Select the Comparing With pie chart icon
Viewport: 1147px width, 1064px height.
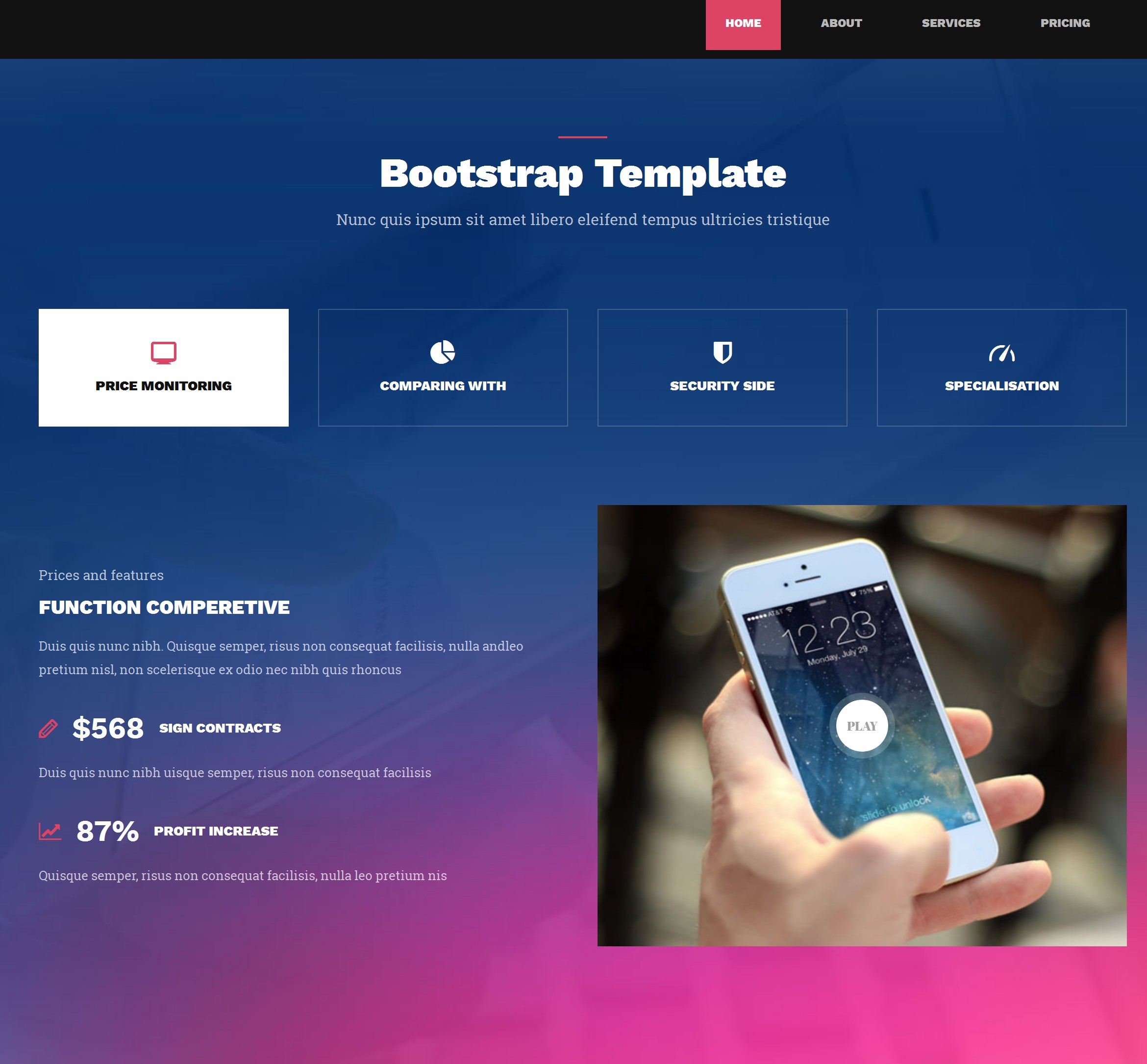pos(442,351)
